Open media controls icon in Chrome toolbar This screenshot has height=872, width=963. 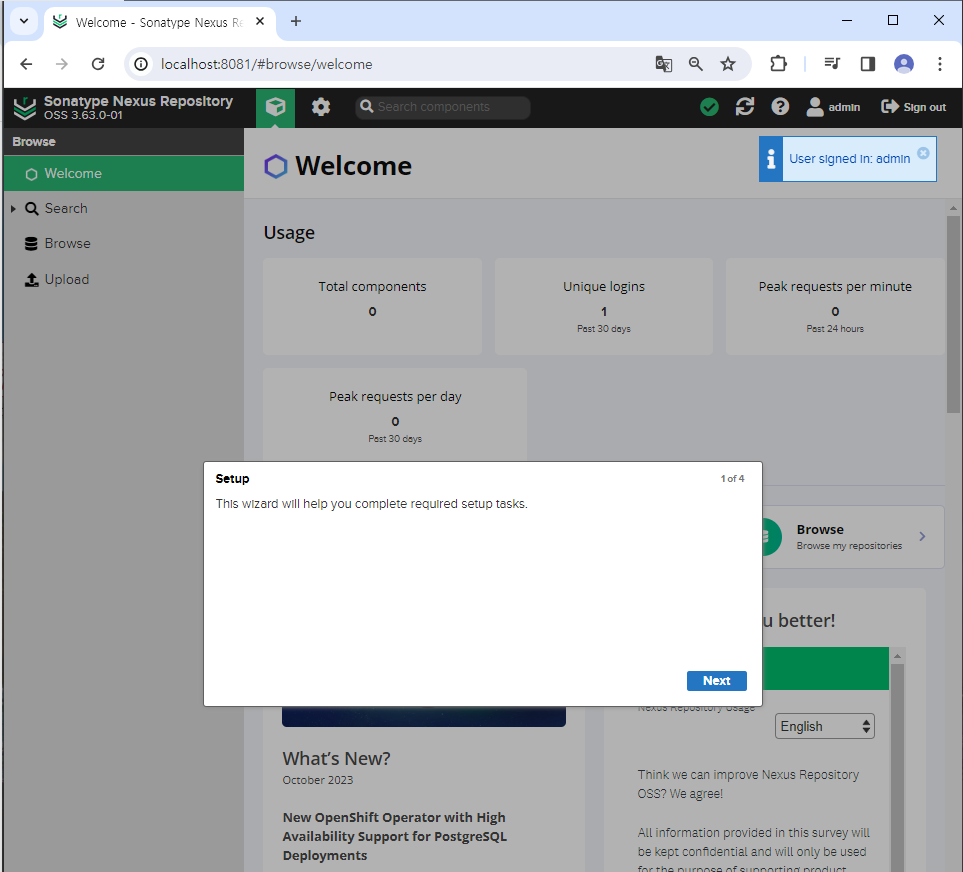[832, 64]
